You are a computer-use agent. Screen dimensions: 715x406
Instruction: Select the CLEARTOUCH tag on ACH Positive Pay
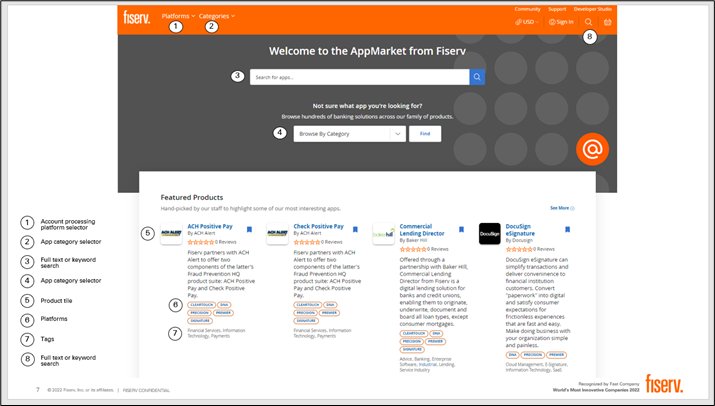pos(202,305)
